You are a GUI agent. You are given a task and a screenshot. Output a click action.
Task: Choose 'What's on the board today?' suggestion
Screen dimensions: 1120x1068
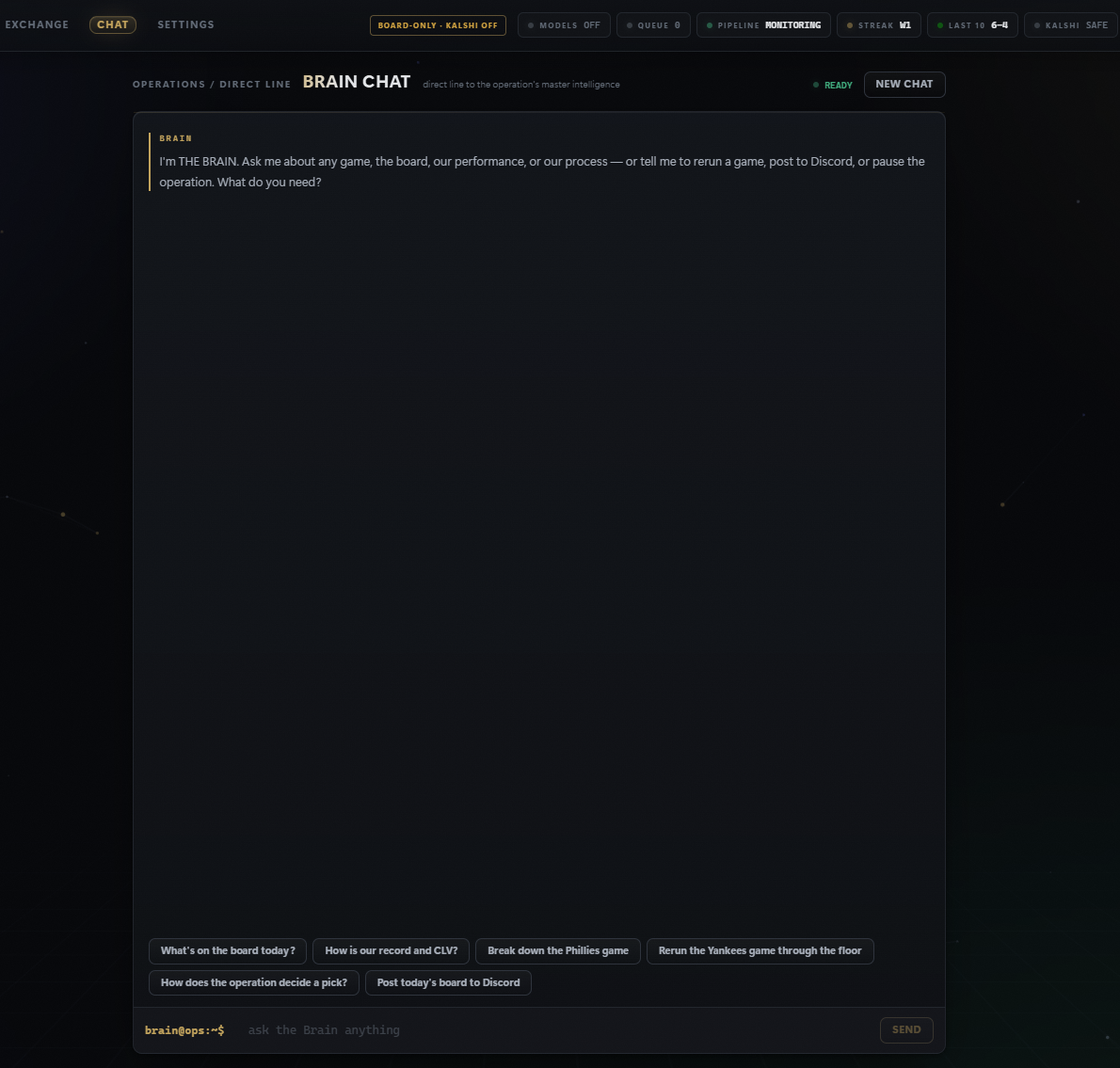[x=228, y=951]
